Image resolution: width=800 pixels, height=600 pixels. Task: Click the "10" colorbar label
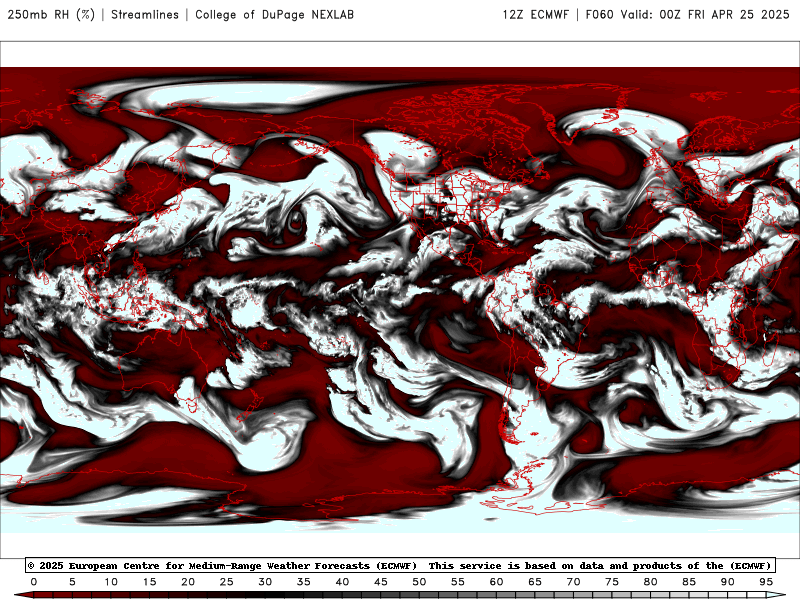[111, 582]
